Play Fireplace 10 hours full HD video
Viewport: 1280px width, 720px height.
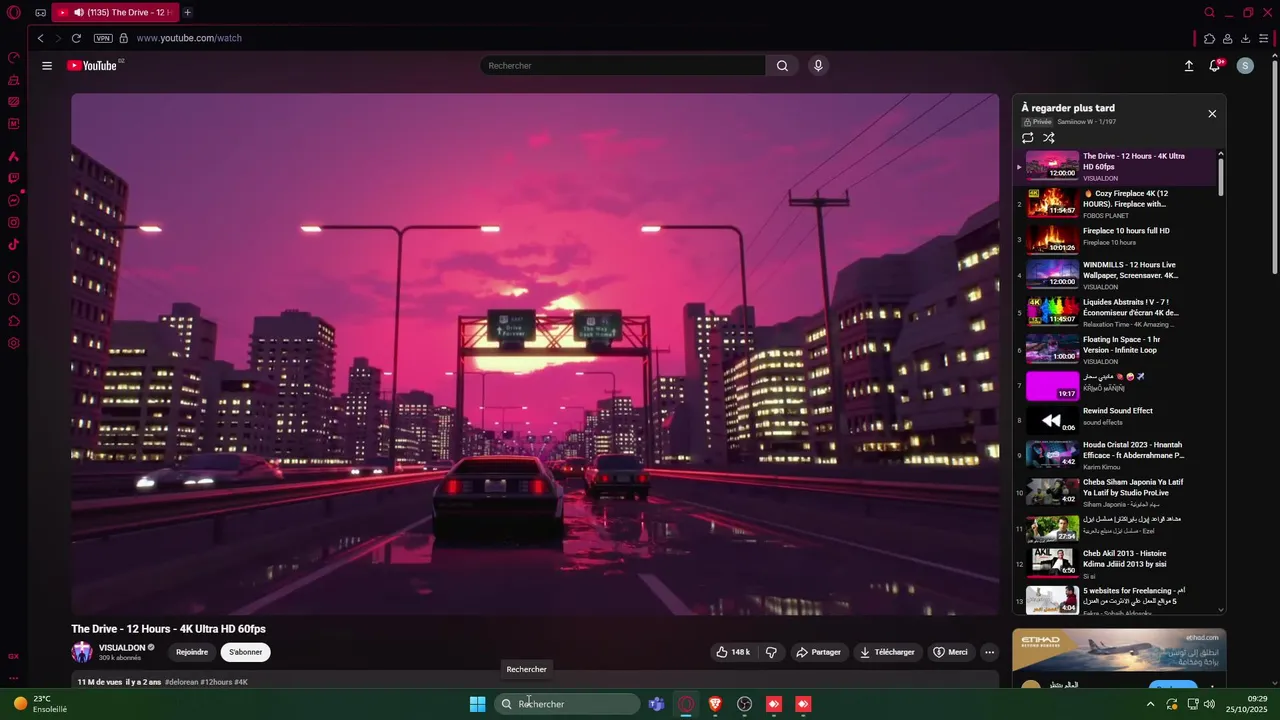[1115, 240]
